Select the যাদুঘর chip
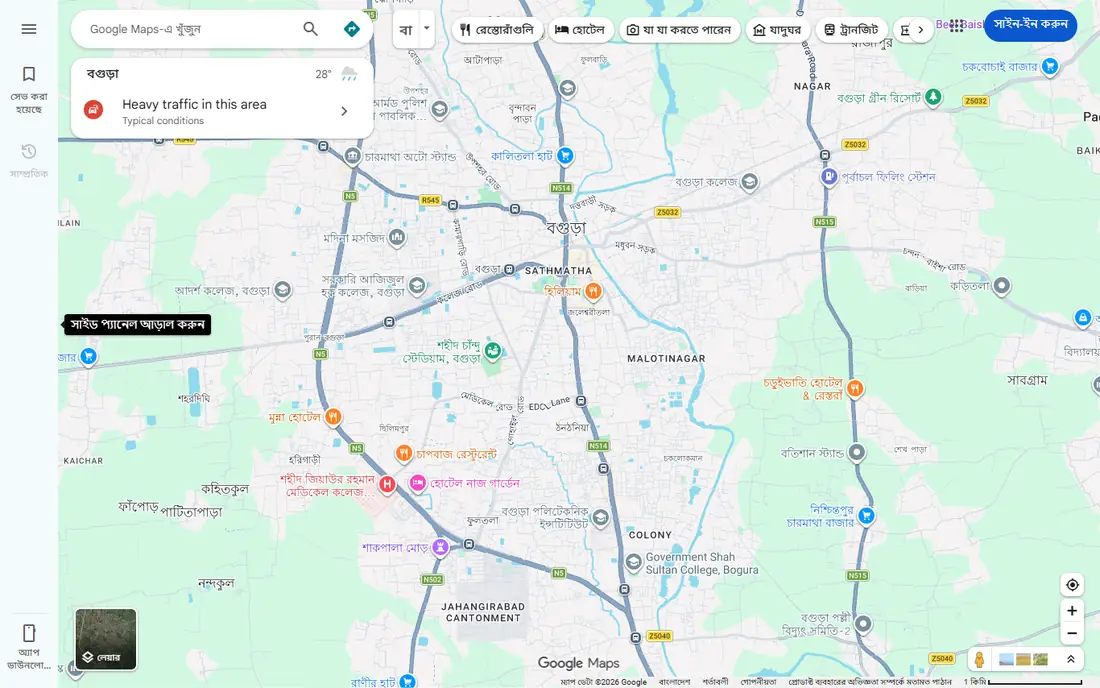 pyautogui.click(x=777, y=29)
